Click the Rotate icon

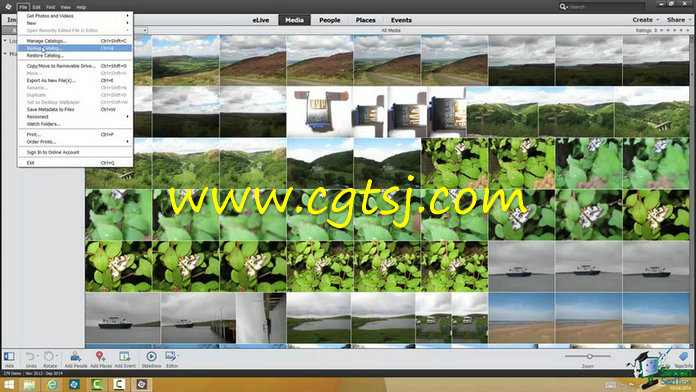click(49, 356)
